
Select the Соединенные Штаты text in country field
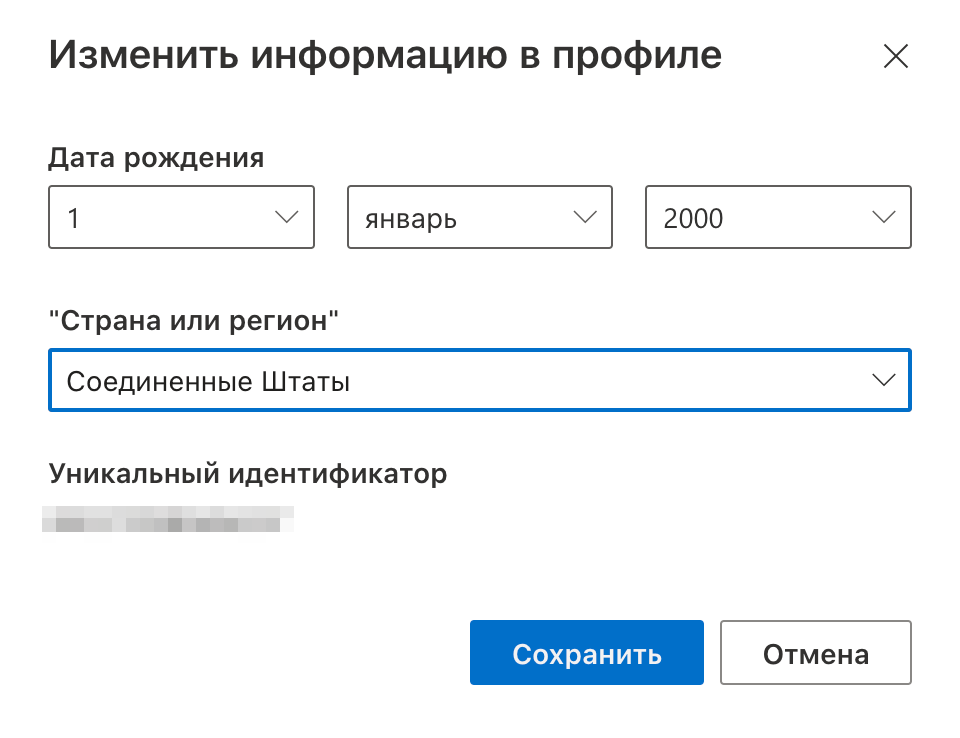(x=208, y=381)
